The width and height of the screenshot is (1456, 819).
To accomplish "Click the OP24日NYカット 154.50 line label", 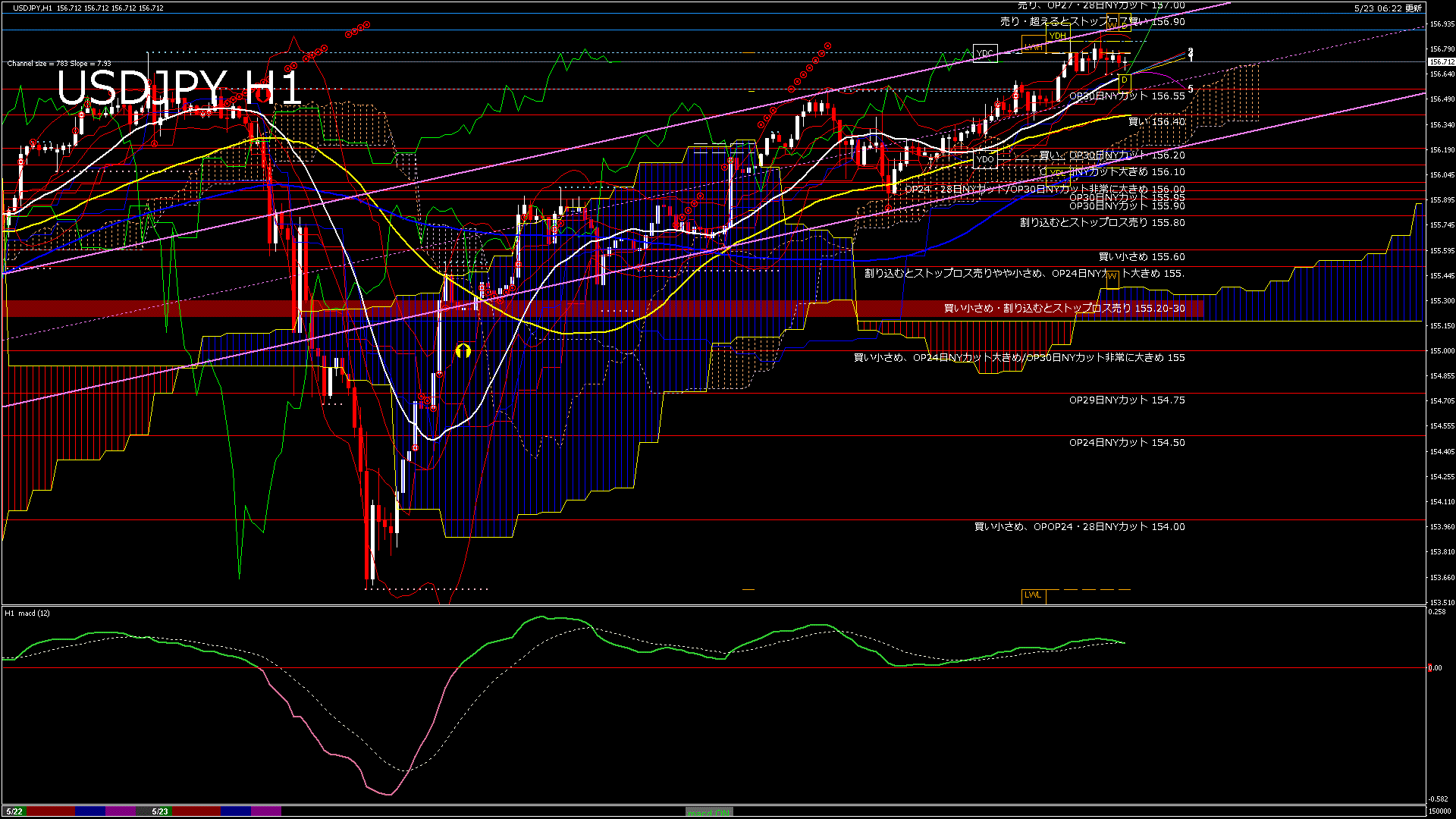I will click(1126, 442).
